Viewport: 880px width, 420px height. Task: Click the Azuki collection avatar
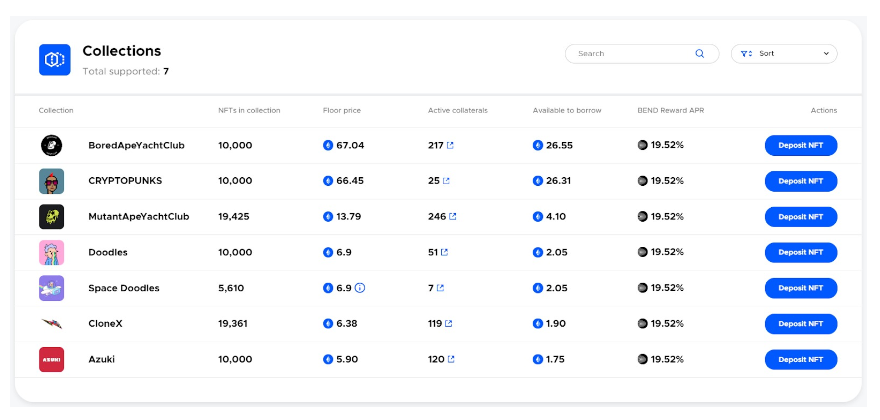point(51,359)
